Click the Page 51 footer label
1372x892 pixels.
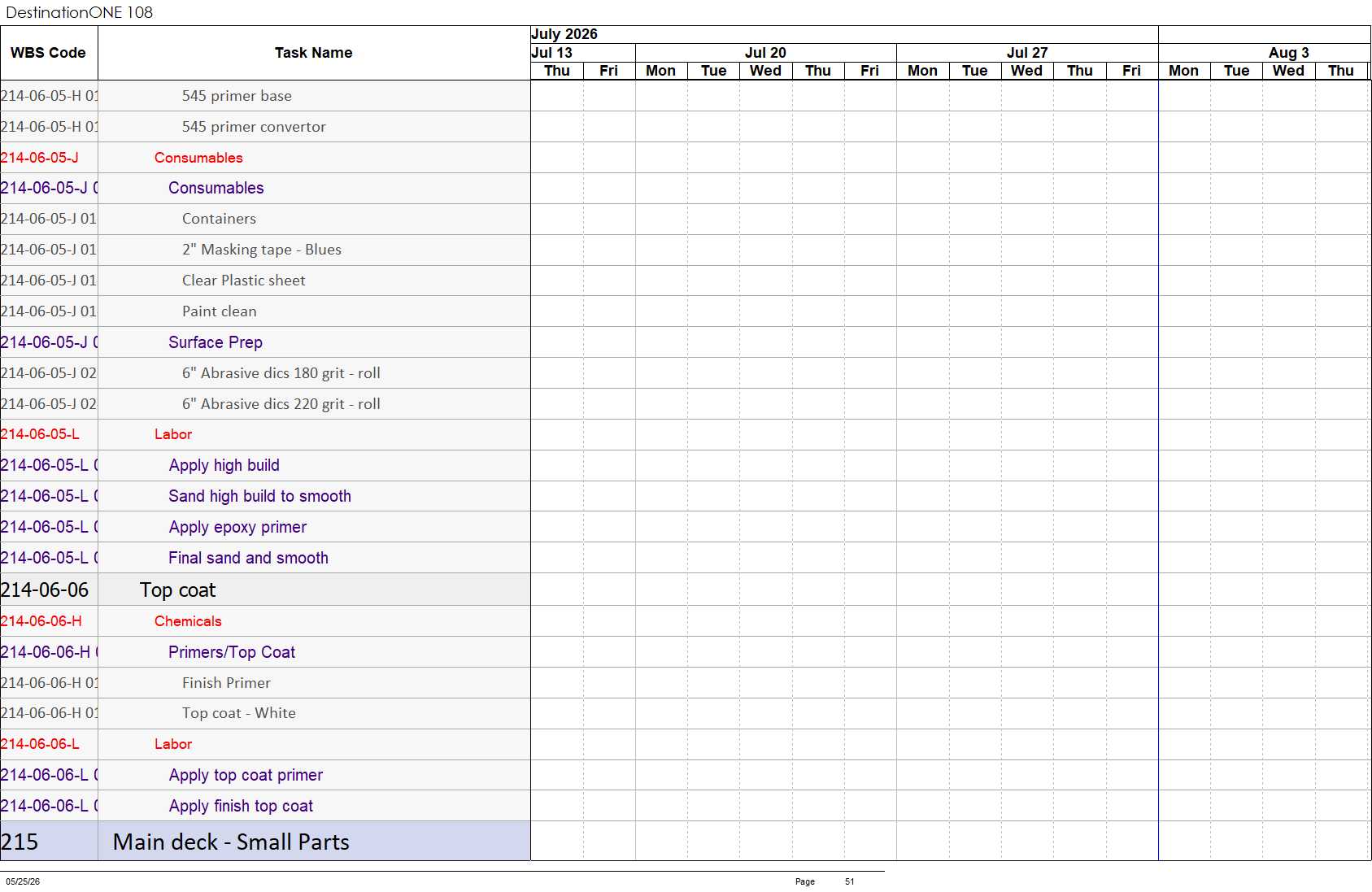click(825, 881)
